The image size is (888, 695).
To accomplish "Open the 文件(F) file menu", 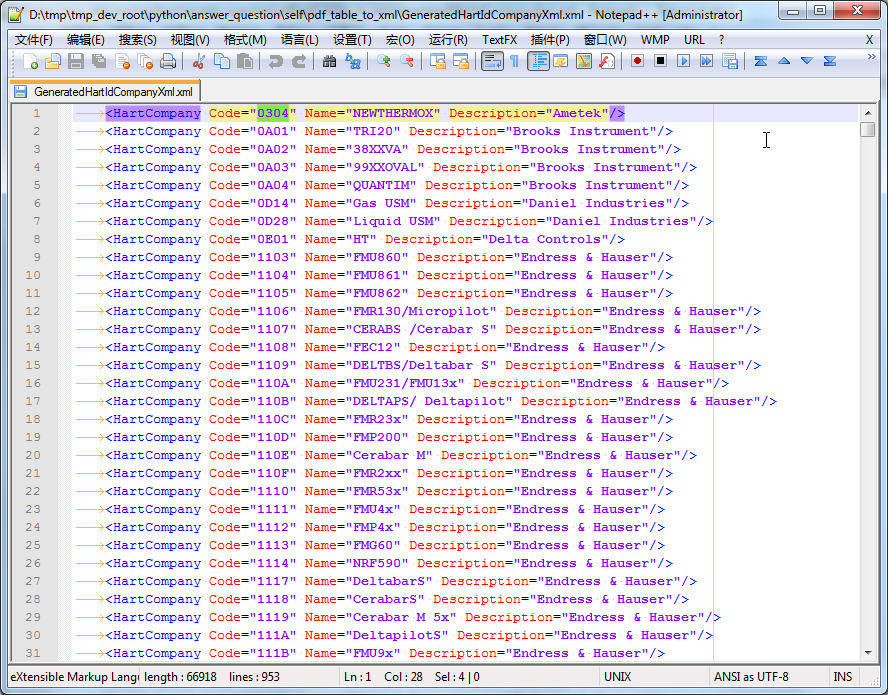I will click(x=34, y=40).
